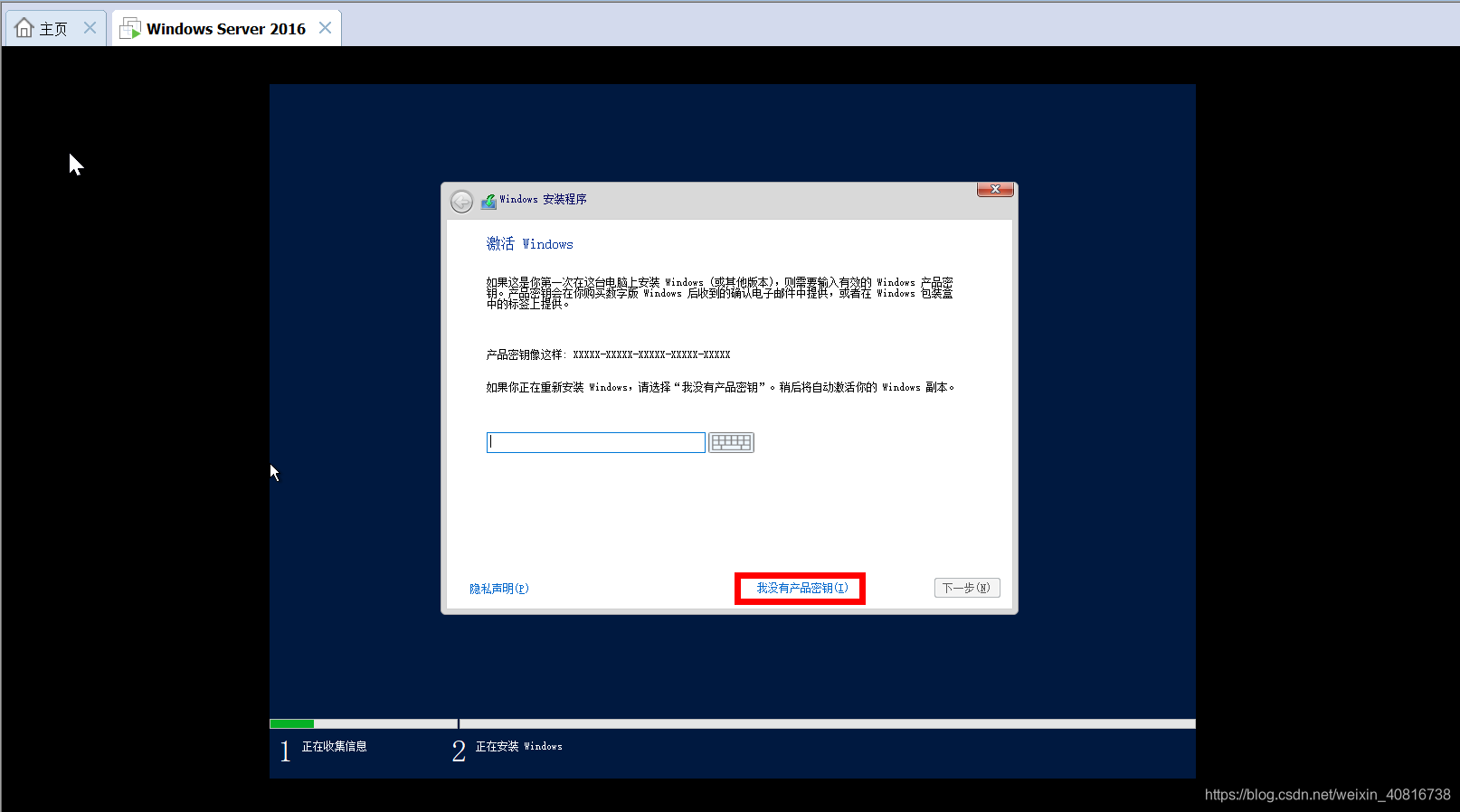This screenshot has height=812, width=1460.
Task: Click the green installation progress bar
Action: tap(291, 723)
